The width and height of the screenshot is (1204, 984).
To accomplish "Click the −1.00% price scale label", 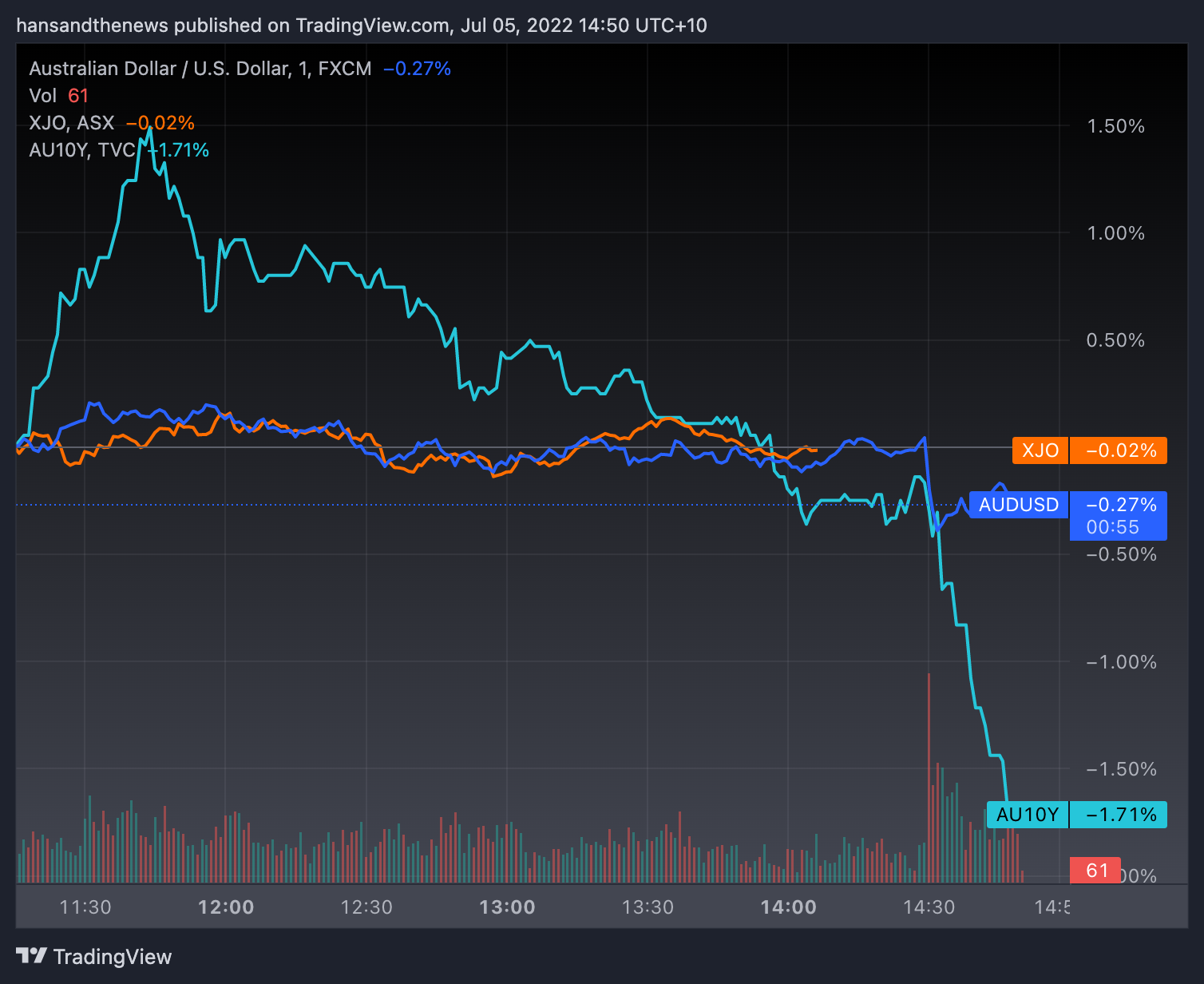I will (x=1121, y=662).
